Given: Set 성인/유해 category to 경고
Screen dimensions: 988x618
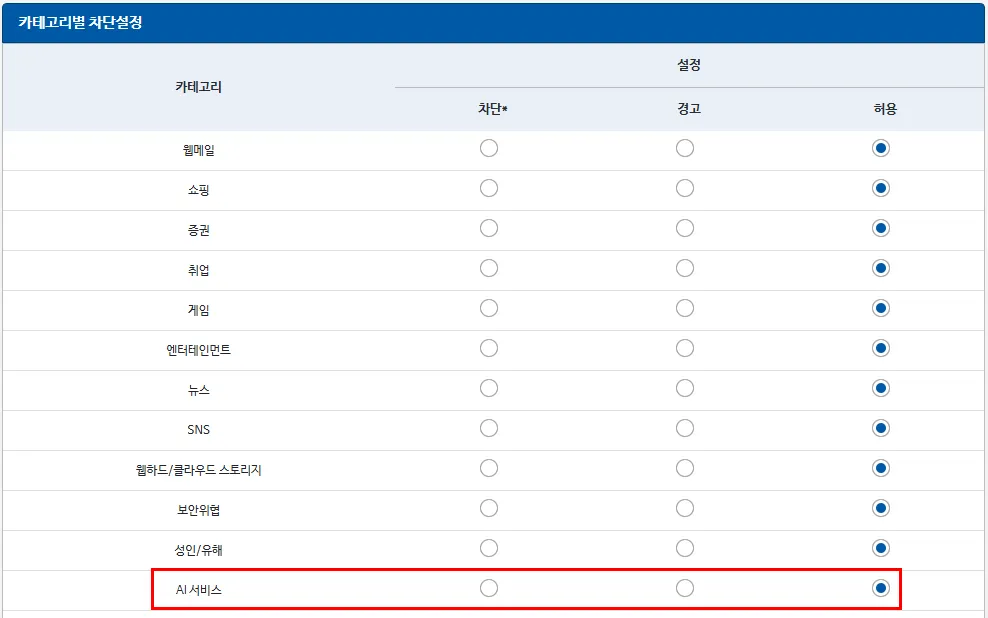Looking at the screenshot, I should 685,548.
